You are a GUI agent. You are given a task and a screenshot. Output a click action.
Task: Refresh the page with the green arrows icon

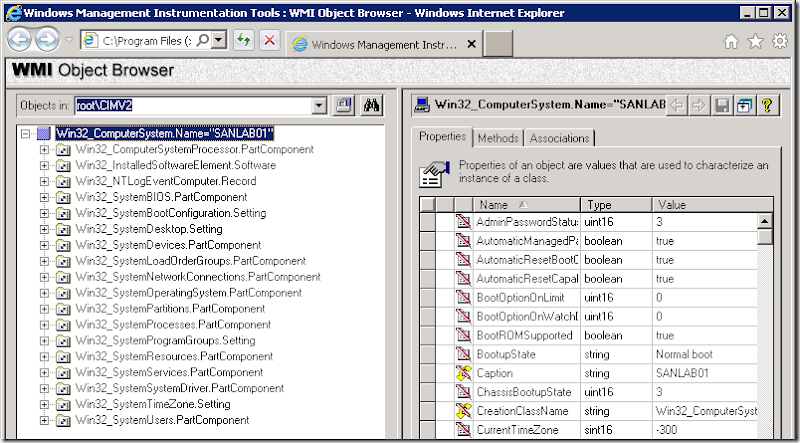coord(244,40)
